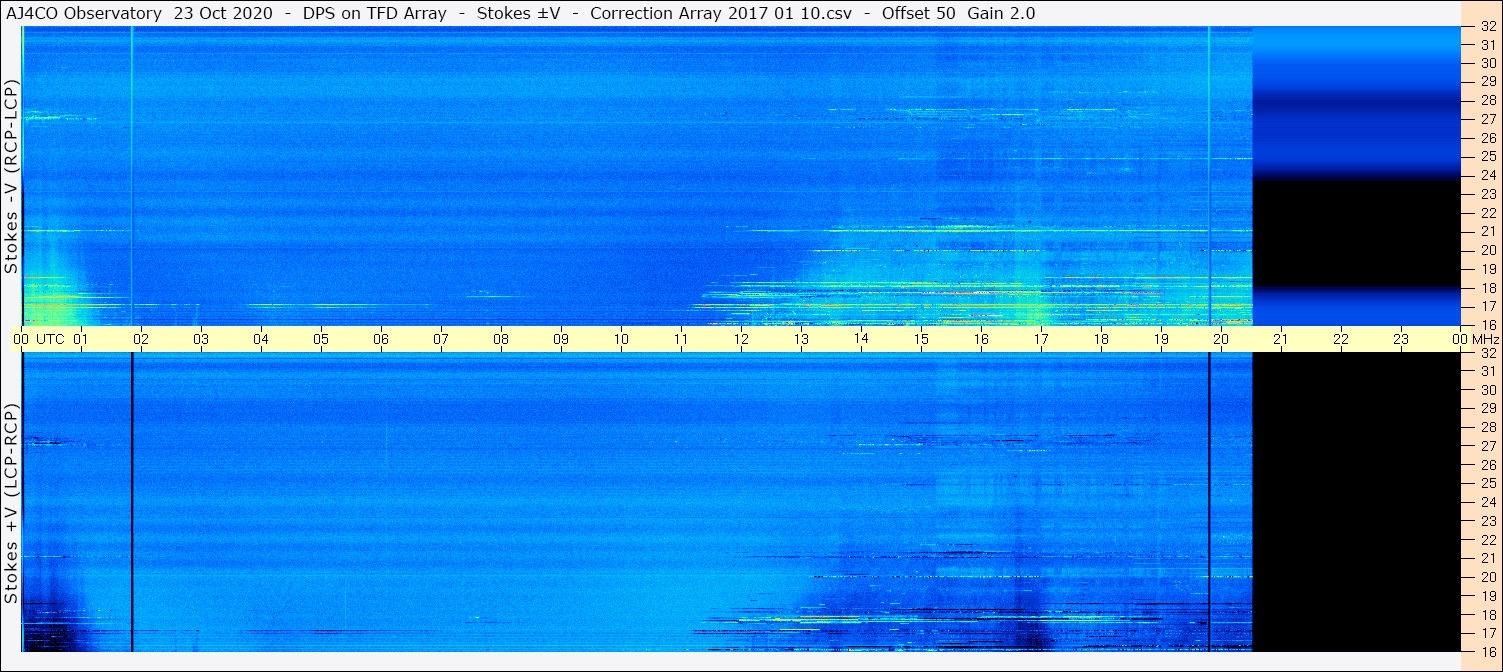Select the 13 hour marker on time axis
The height and width of the screenshot is (672, 1503).
[x=801, y=339]
